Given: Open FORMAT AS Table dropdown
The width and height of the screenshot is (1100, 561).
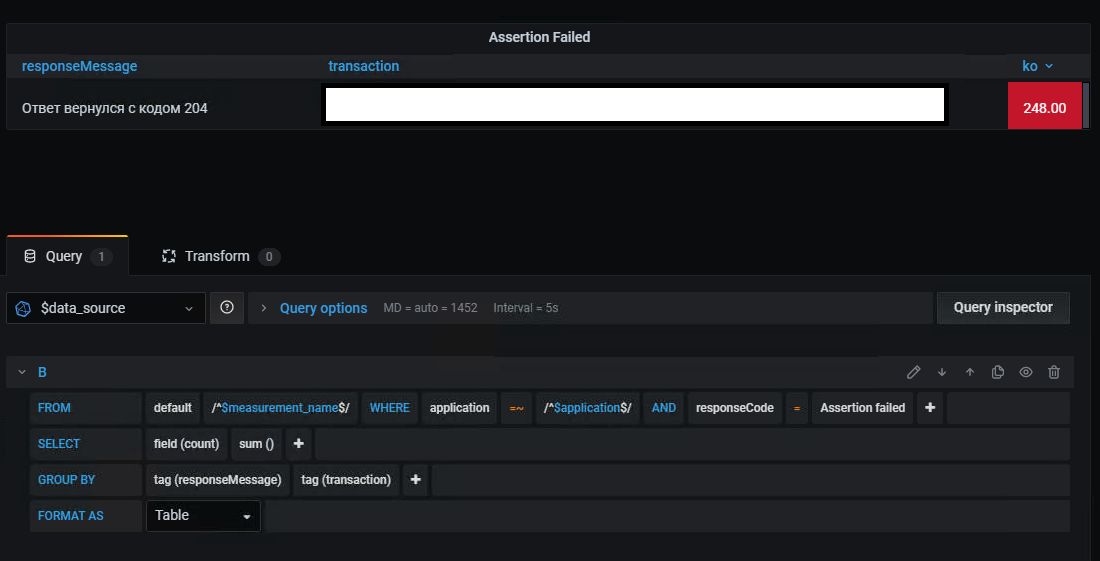Looking at the screenshot, I should (x=203, y=515).
